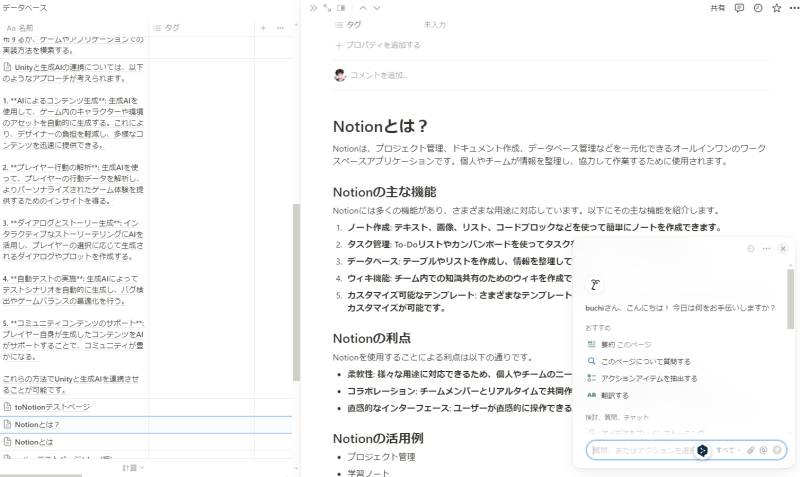Close the side peek with double-chevron icon
The height and width of the screenshot is (477, 800).
point(313,7)
